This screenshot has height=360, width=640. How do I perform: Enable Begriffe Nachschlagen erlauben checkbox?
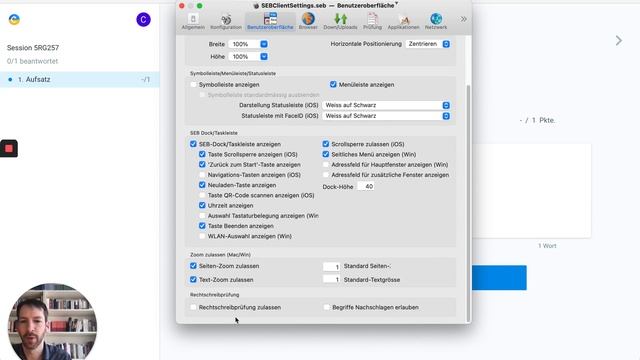click(327, 307)
